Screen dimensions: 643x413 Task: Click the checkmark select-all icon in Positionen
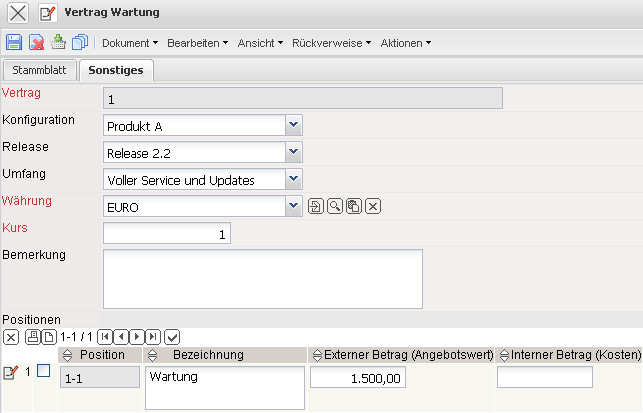click(171, 336)
